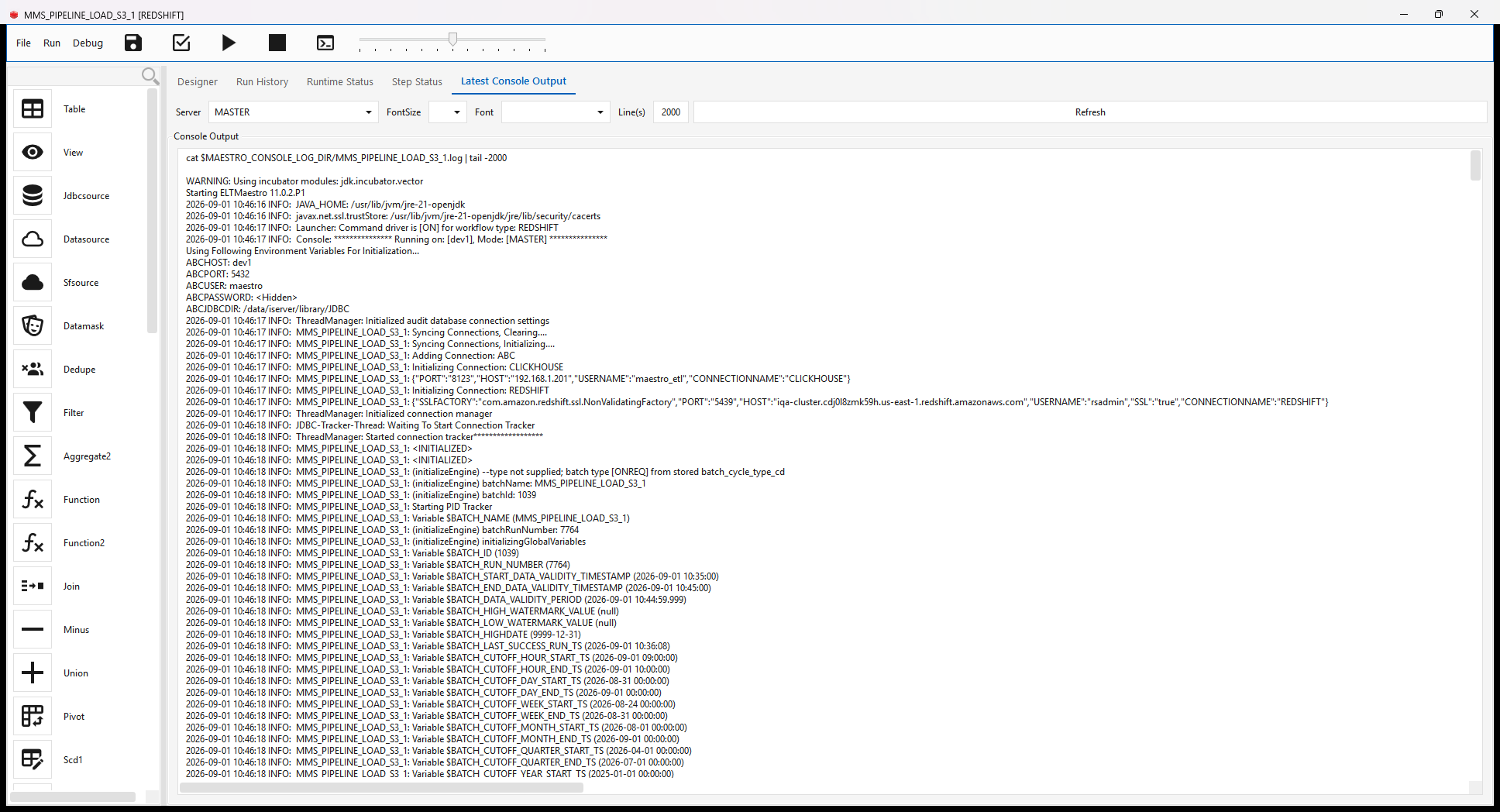1500x812 pixels.
Task: Click the 'Initializing Connection: CLICKHOUSE' log line
Action: pos(374,367)
